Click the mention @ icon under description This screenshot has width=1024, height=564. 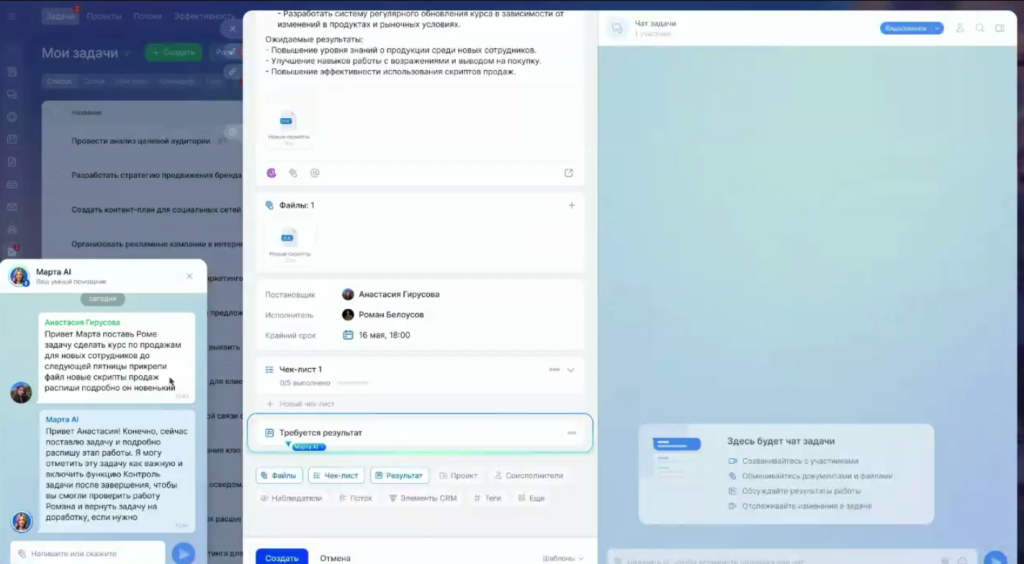click(x=314, y=173)
